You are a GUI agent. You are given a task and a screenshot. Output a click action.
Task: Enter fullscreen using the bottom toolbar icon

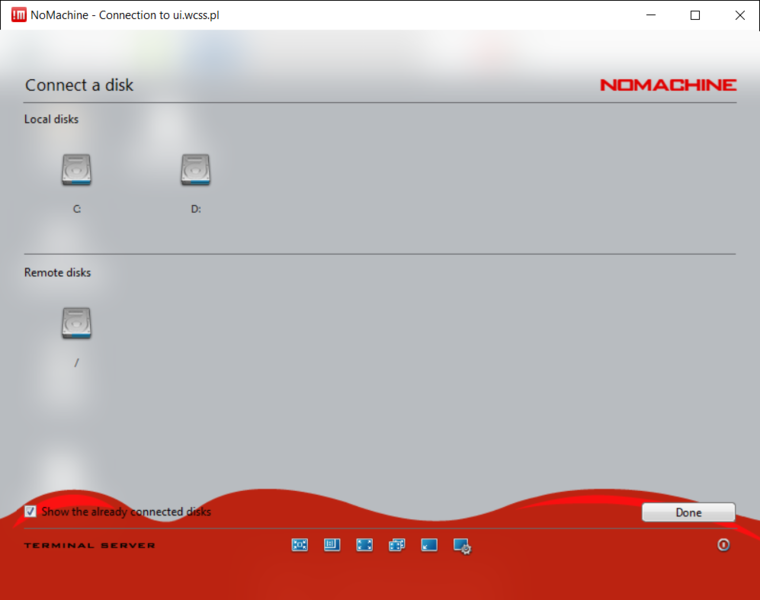[x=364, y=545]
